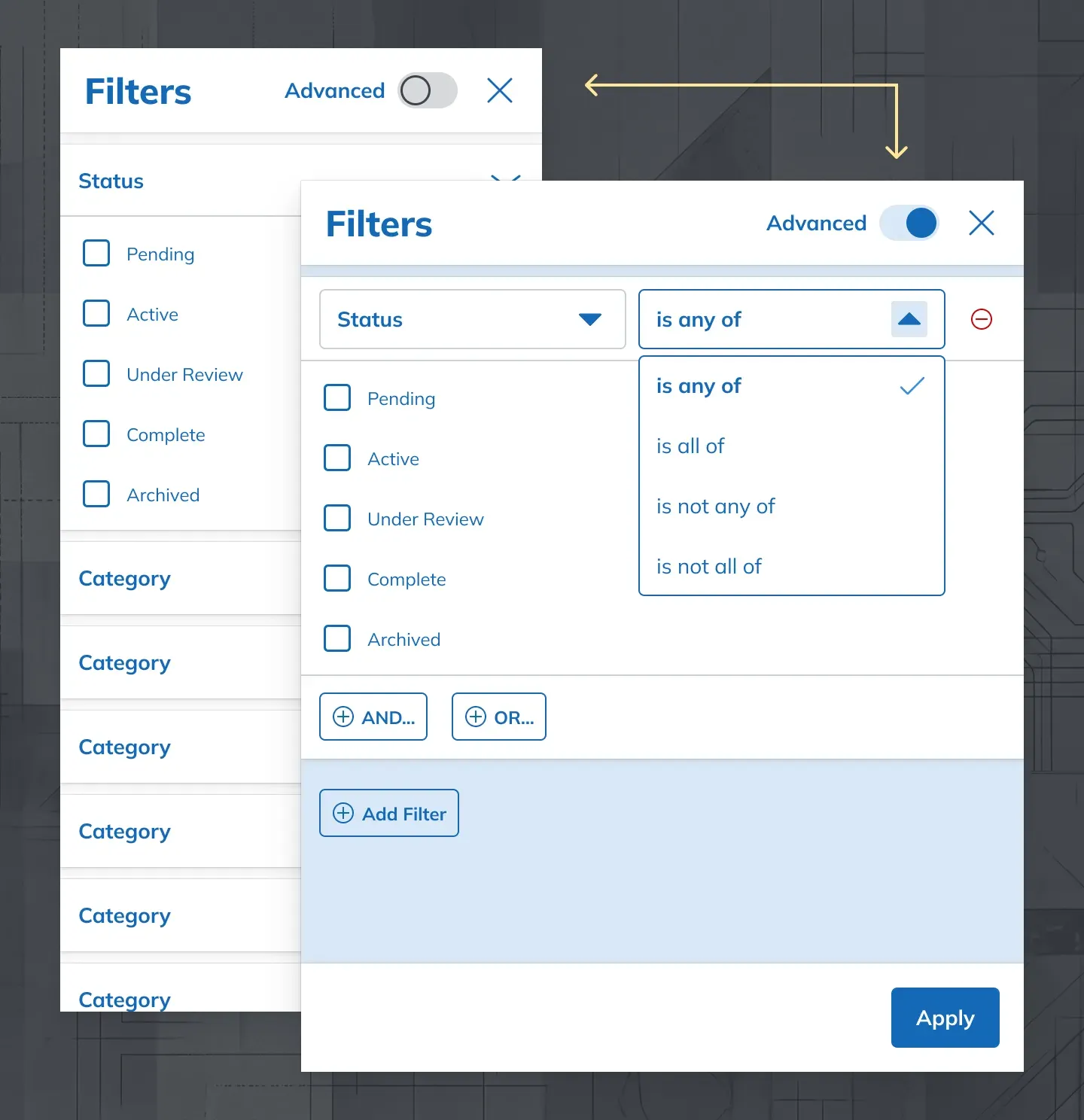Click the Add Filter button
The width and height of the screenshot is (1084, 1120).
pos(389,813)
